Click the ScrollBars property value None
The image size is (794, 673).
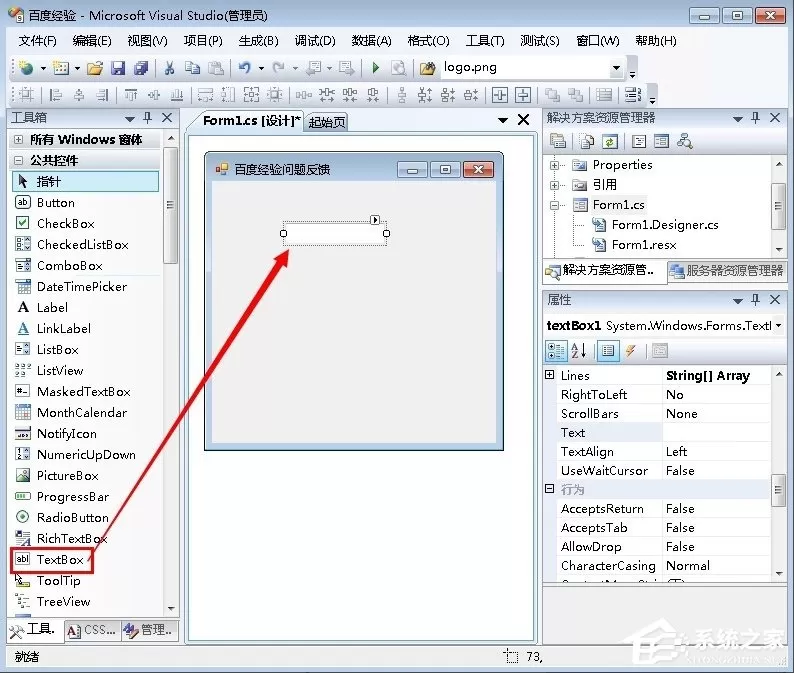(x=716, y=414)
